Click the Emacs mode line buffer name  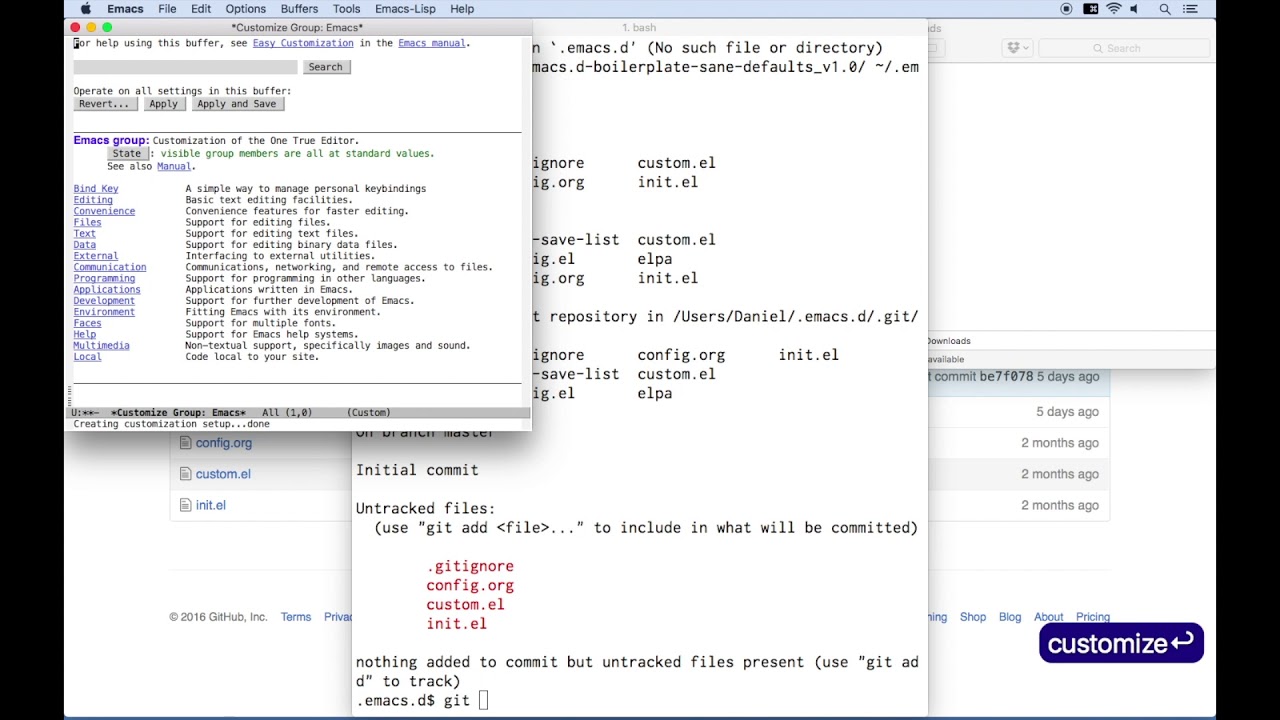coord(178,412)
